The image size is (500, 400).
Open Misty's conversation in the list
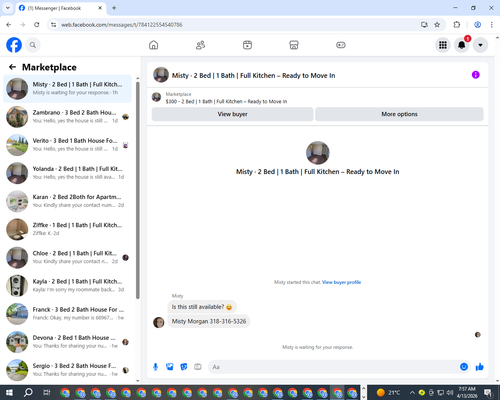[67, 89]
